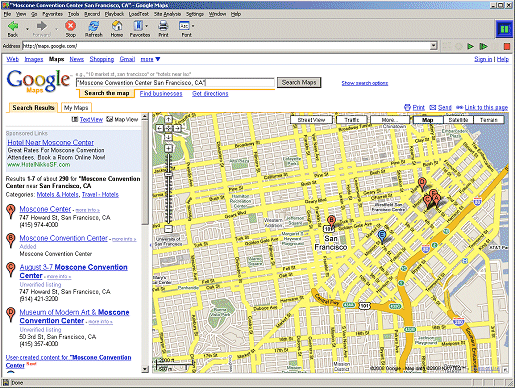Click the result C pin icon in results list
This screenshot has width=515, height=388.
(11, 270)
